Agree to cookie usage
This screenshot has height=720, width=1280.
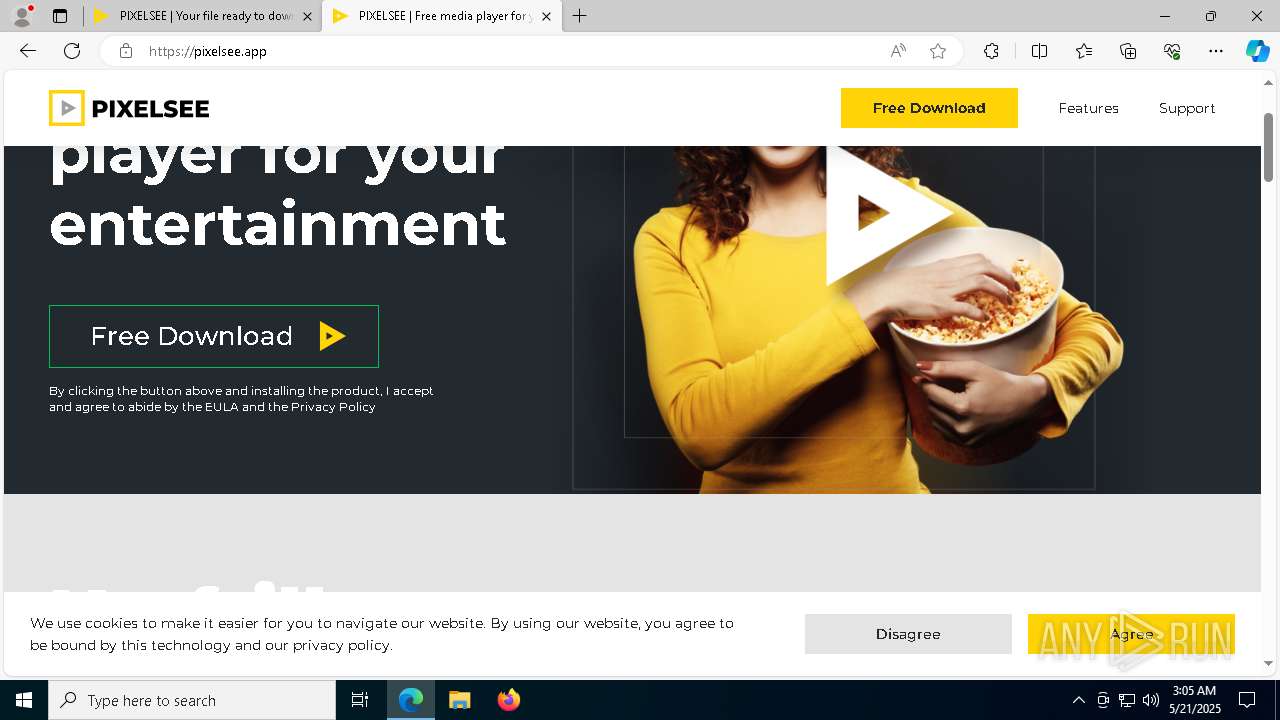tap(1131, 634)
